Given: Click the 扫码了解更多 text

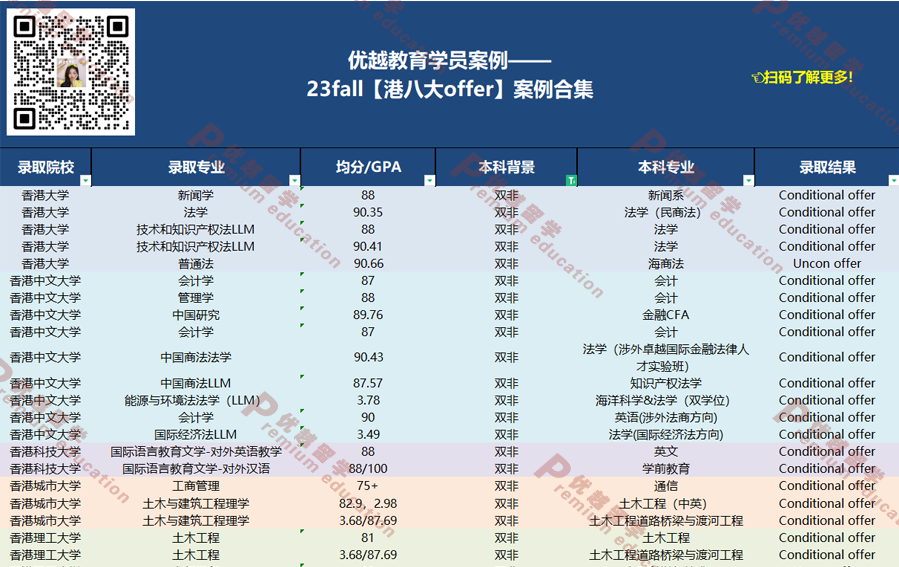Looking at the screenshot, I should pyautogui.click(x=809, y=77).
